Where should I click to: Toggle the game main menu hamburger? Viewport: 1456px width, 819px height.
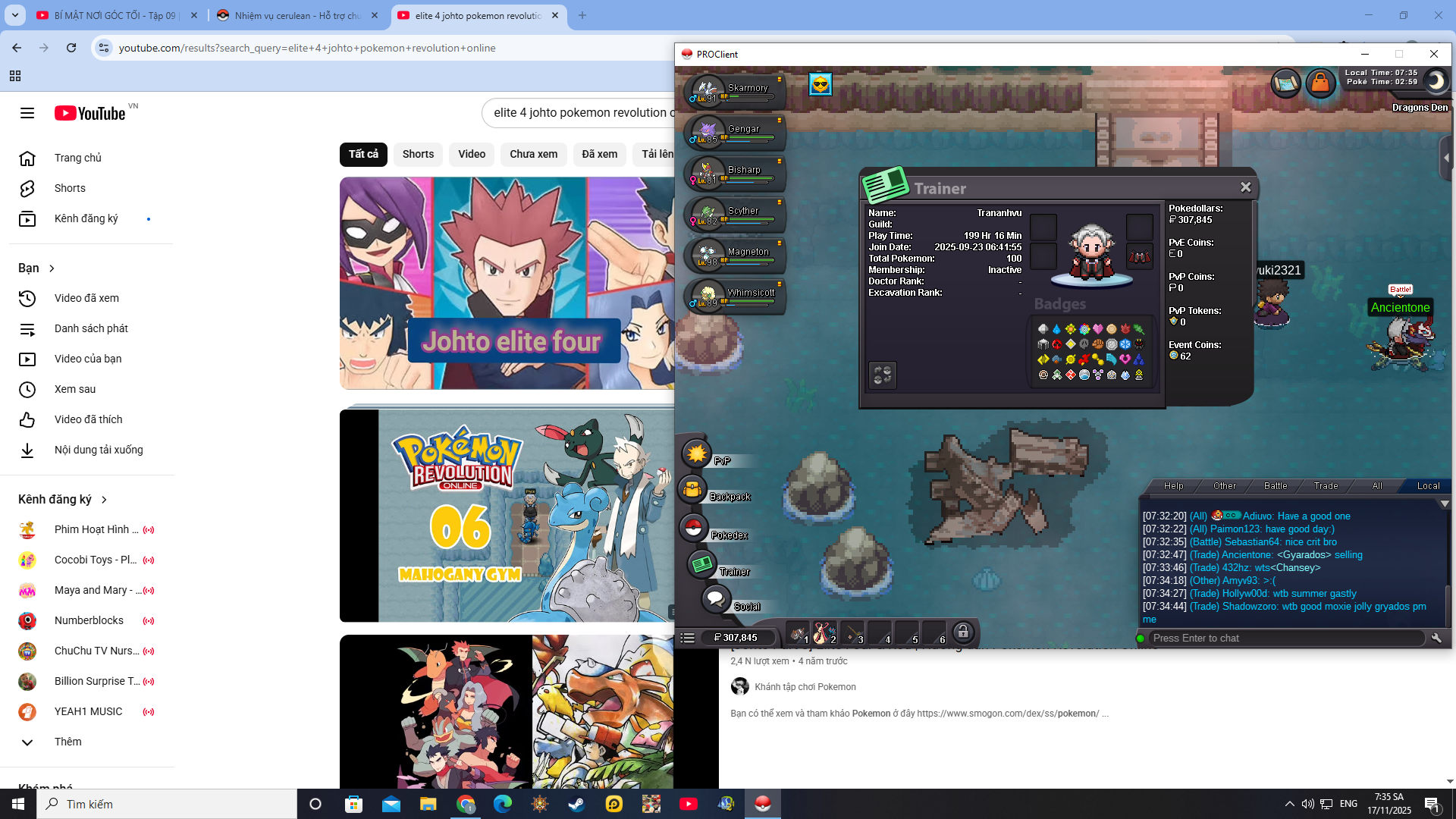[x=688, y=638]
